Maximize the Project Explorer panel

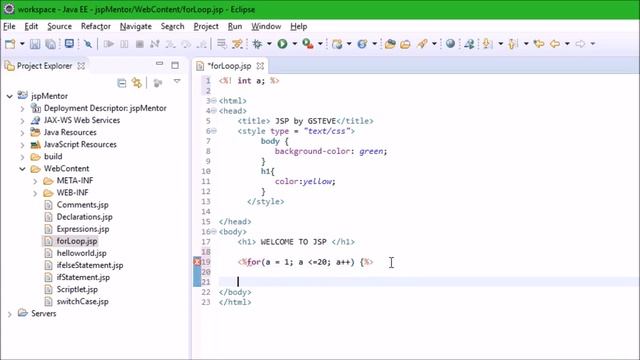point(175,65)
